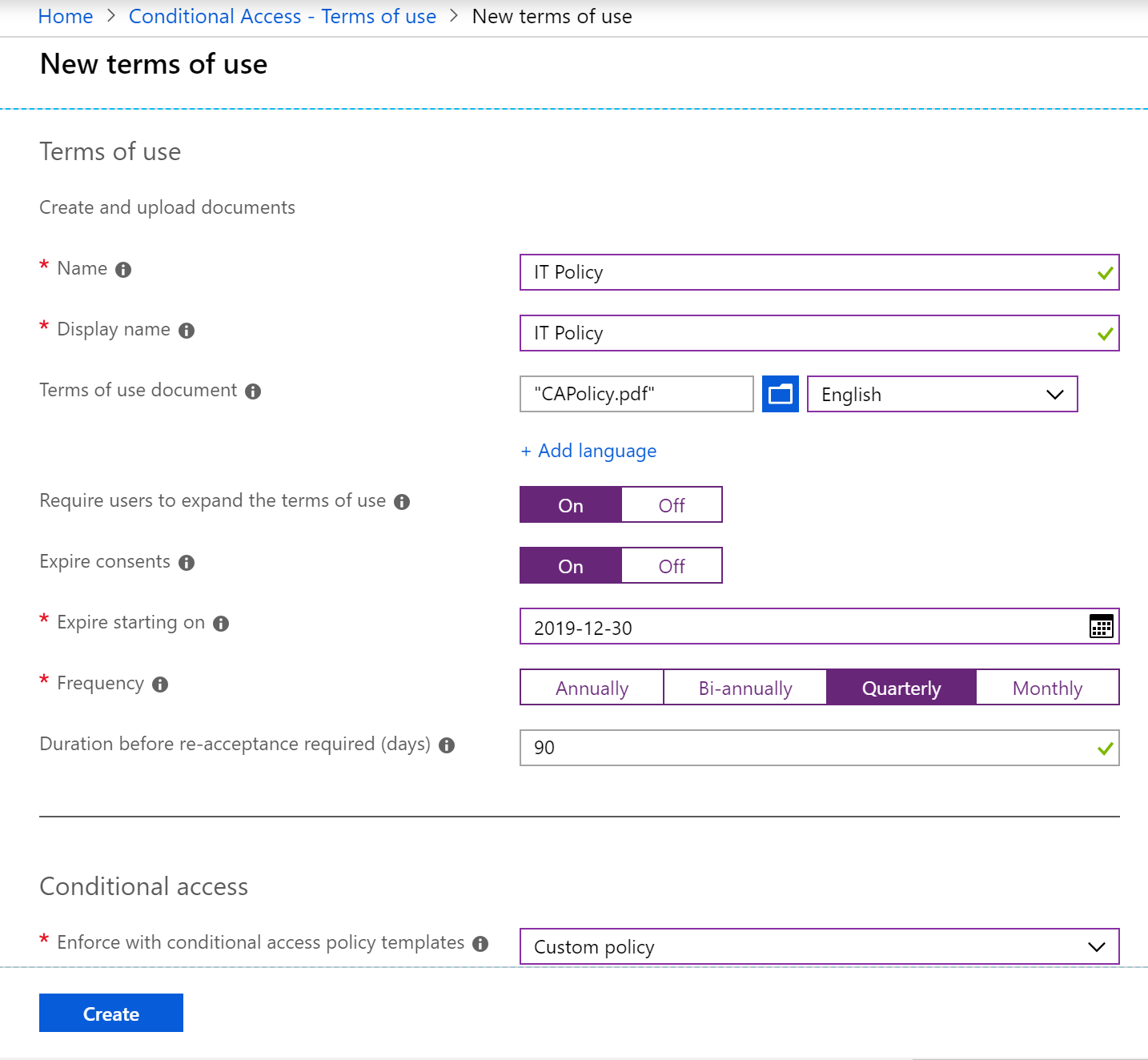Viewport: 1148px width, 1060px height.
Task: Click info icon for Duration before re-acceptance
Action: pyautogui.click(x=447, y=745)
